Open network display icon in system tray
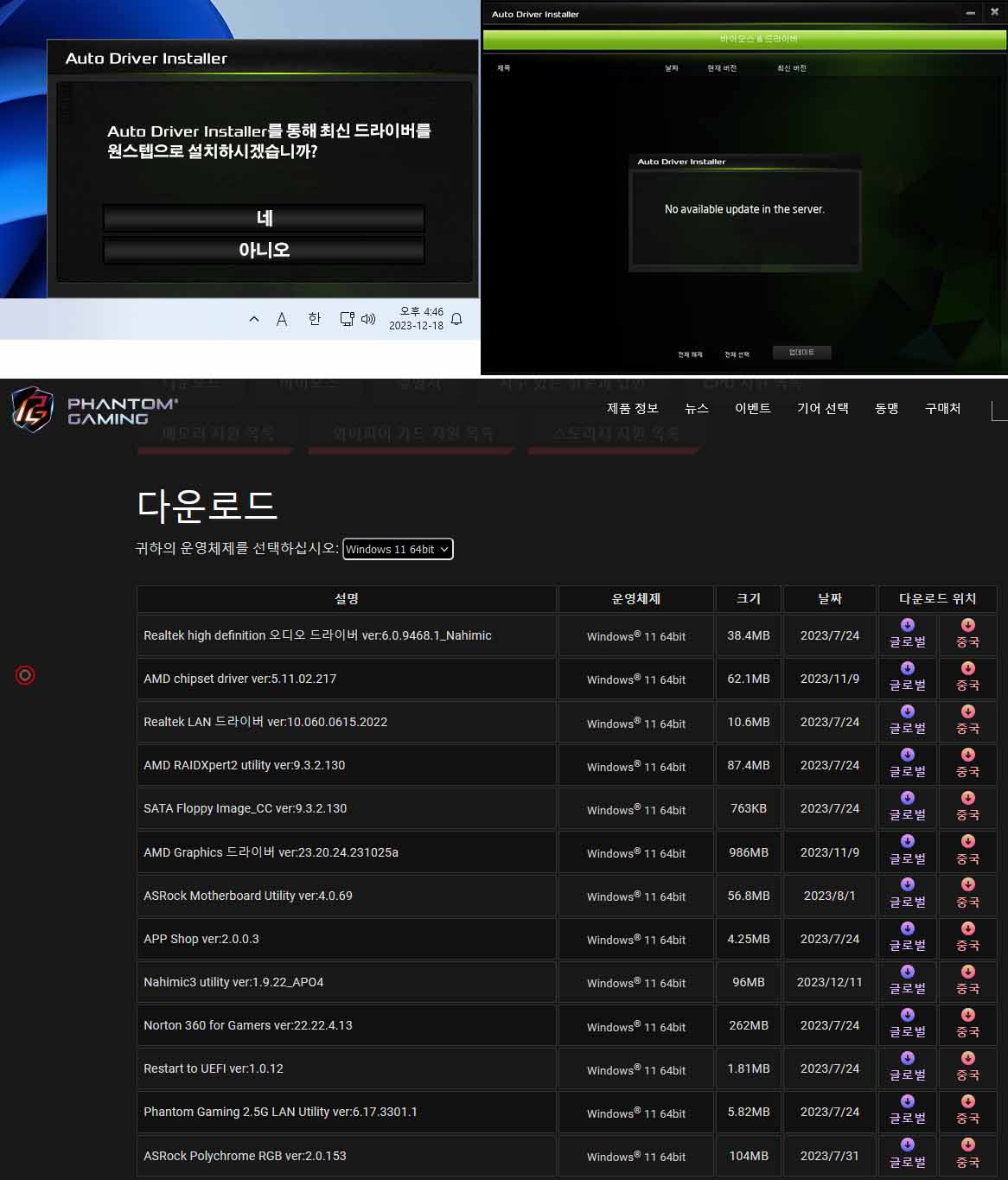The width and height of the screenshot is (1008, 1180). coord(347,319)
